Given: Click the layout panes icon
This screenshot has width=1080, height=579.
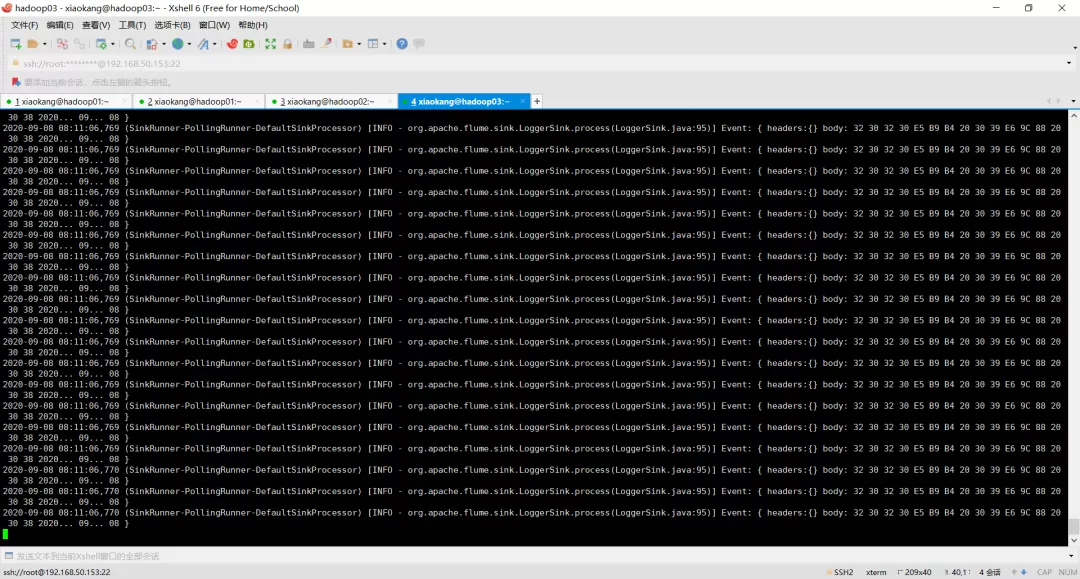Looking at the screenshot, I should tap(373, 44).
